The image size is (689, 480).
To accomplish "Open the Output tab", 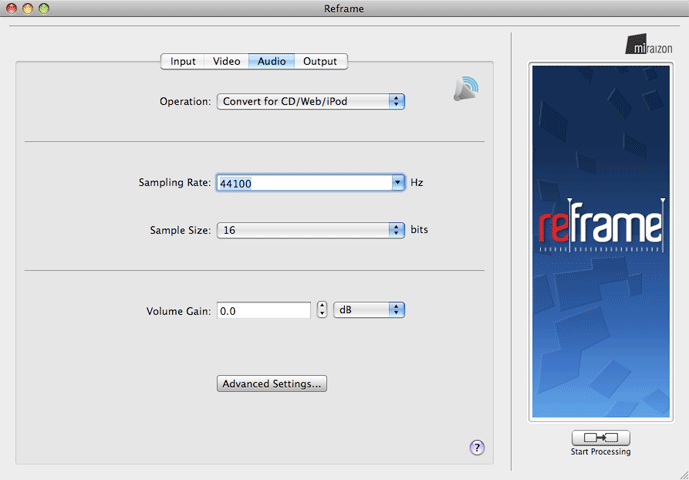I will coord(320,61).
